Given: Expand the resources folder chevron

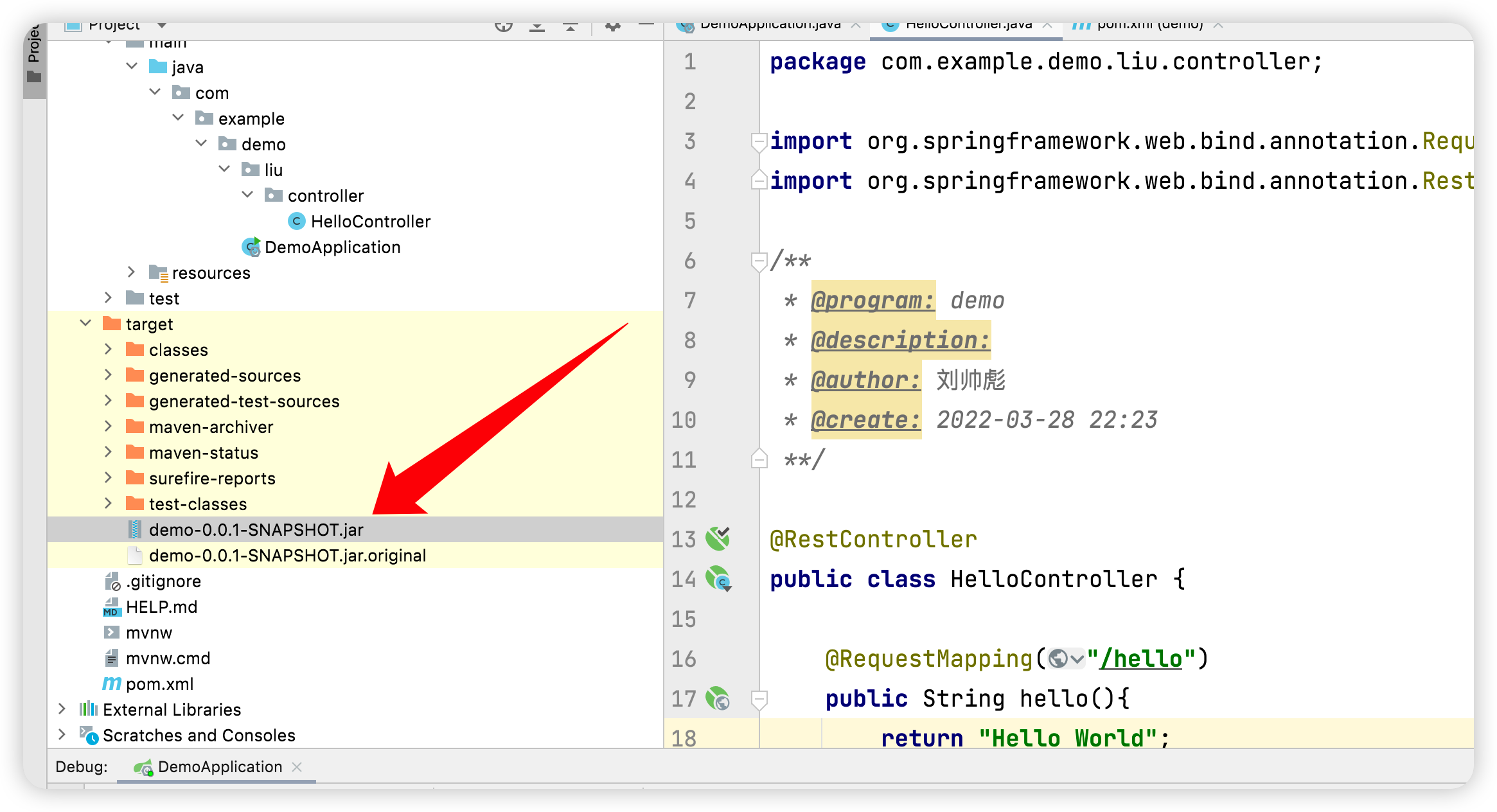Looking at the screenshot, I should coord(132,272).
